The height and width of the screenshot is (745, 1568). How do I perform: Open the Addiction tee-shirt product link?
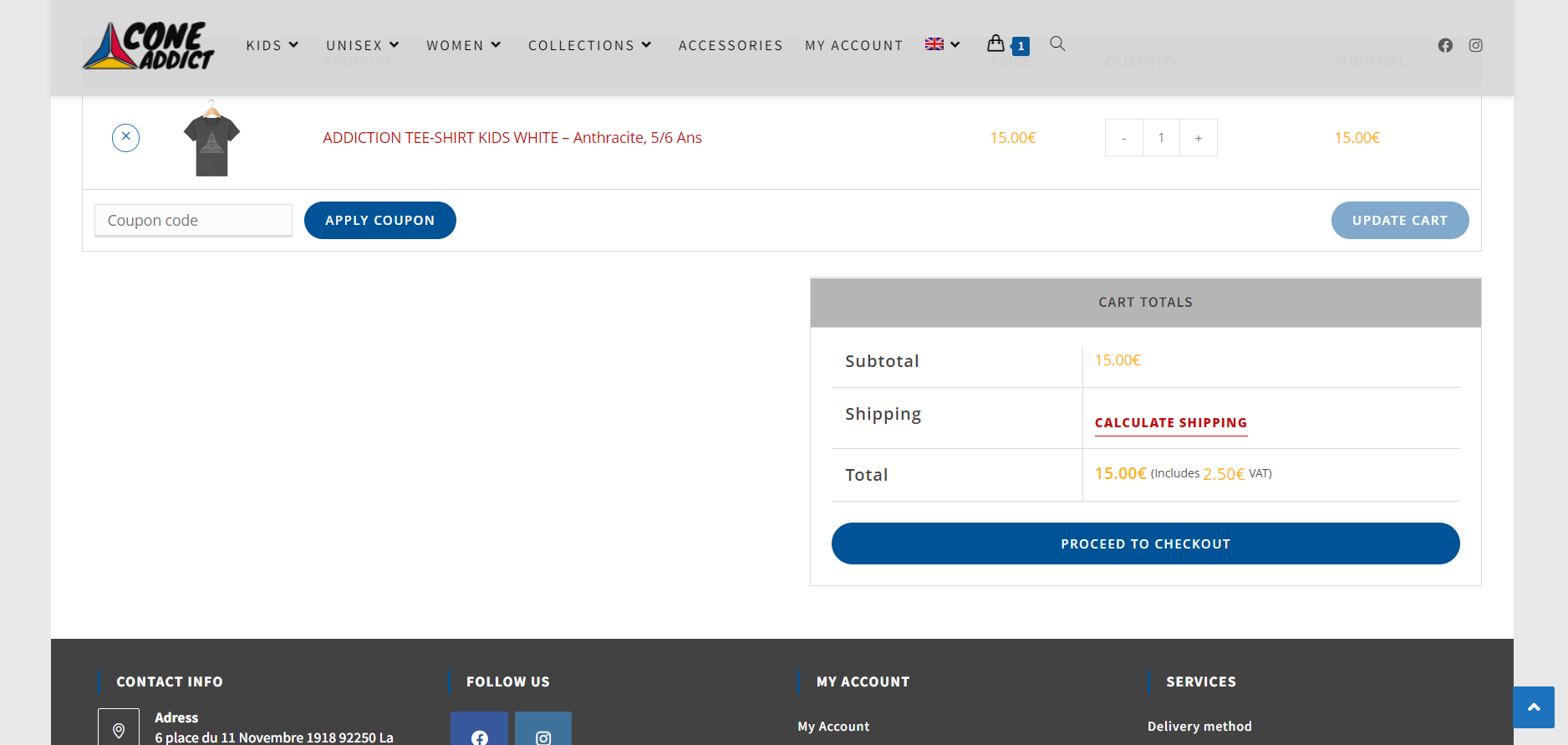coord(512,138)
